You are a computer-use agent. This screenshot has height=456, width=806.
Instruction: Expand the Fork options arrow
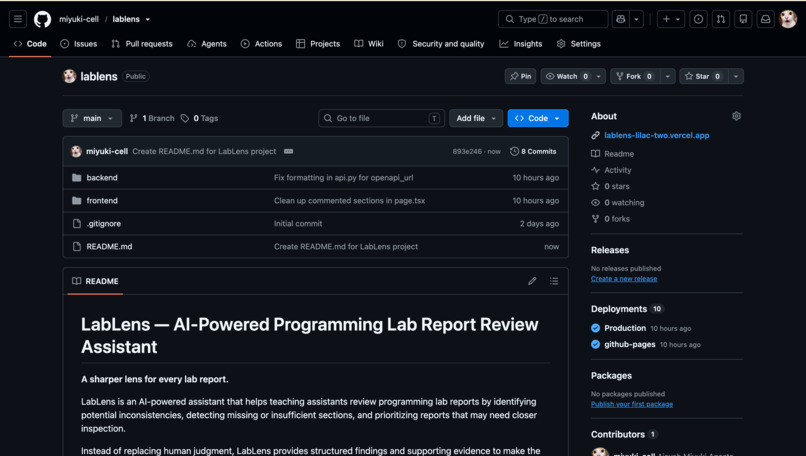[667, 76]
